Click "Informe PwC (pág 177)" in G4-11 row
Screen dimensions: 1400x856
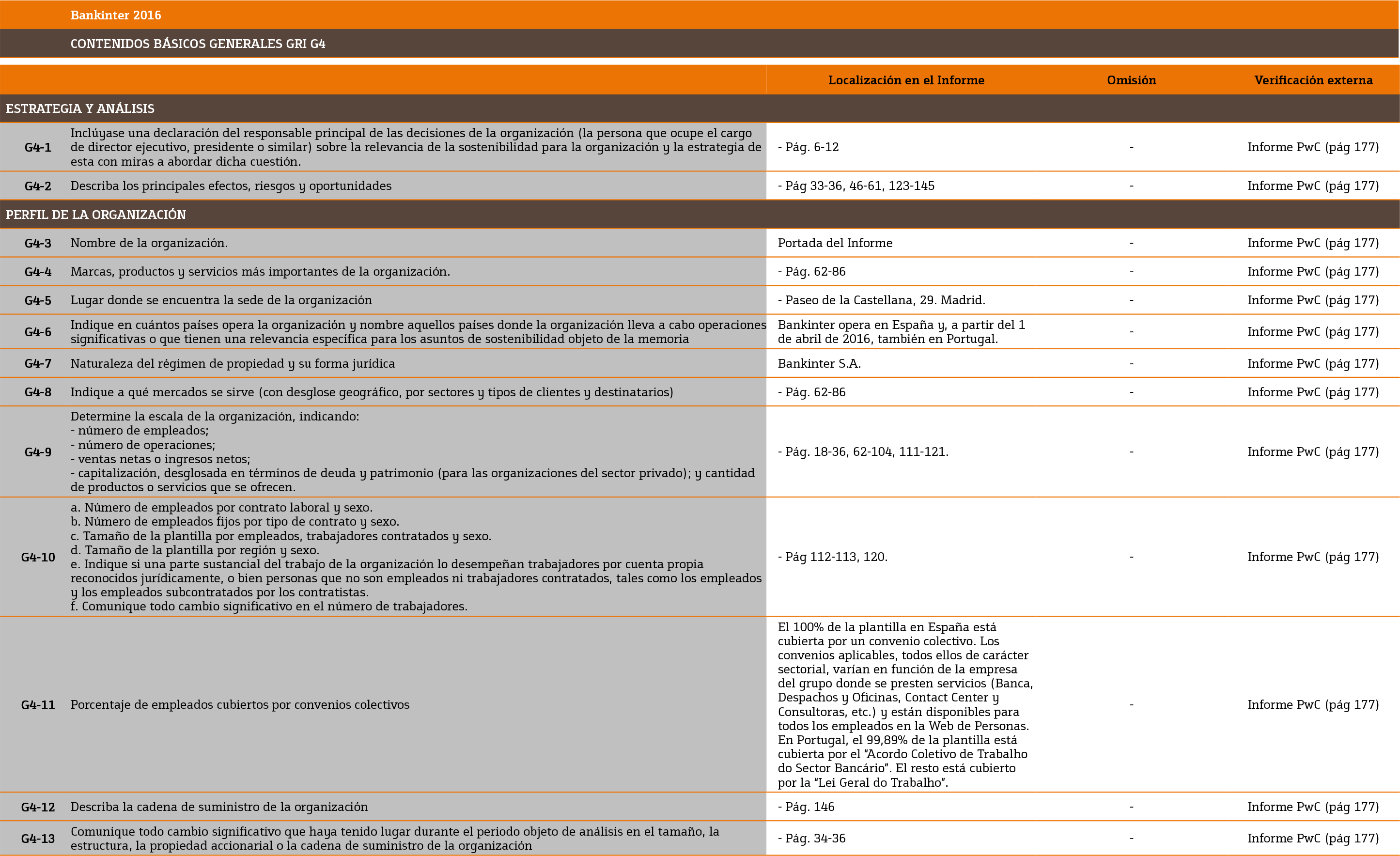tap(1313, 704)
